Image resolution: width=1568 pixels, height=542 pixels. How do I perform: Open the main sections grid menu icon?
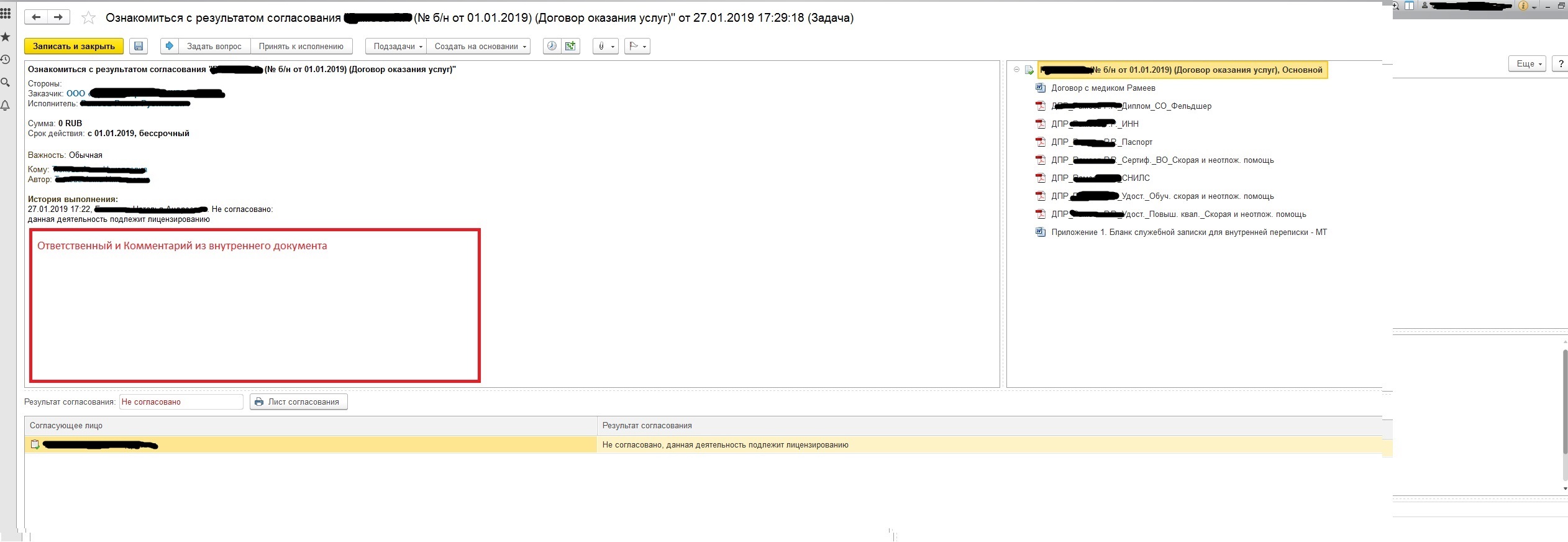point(6,14)
